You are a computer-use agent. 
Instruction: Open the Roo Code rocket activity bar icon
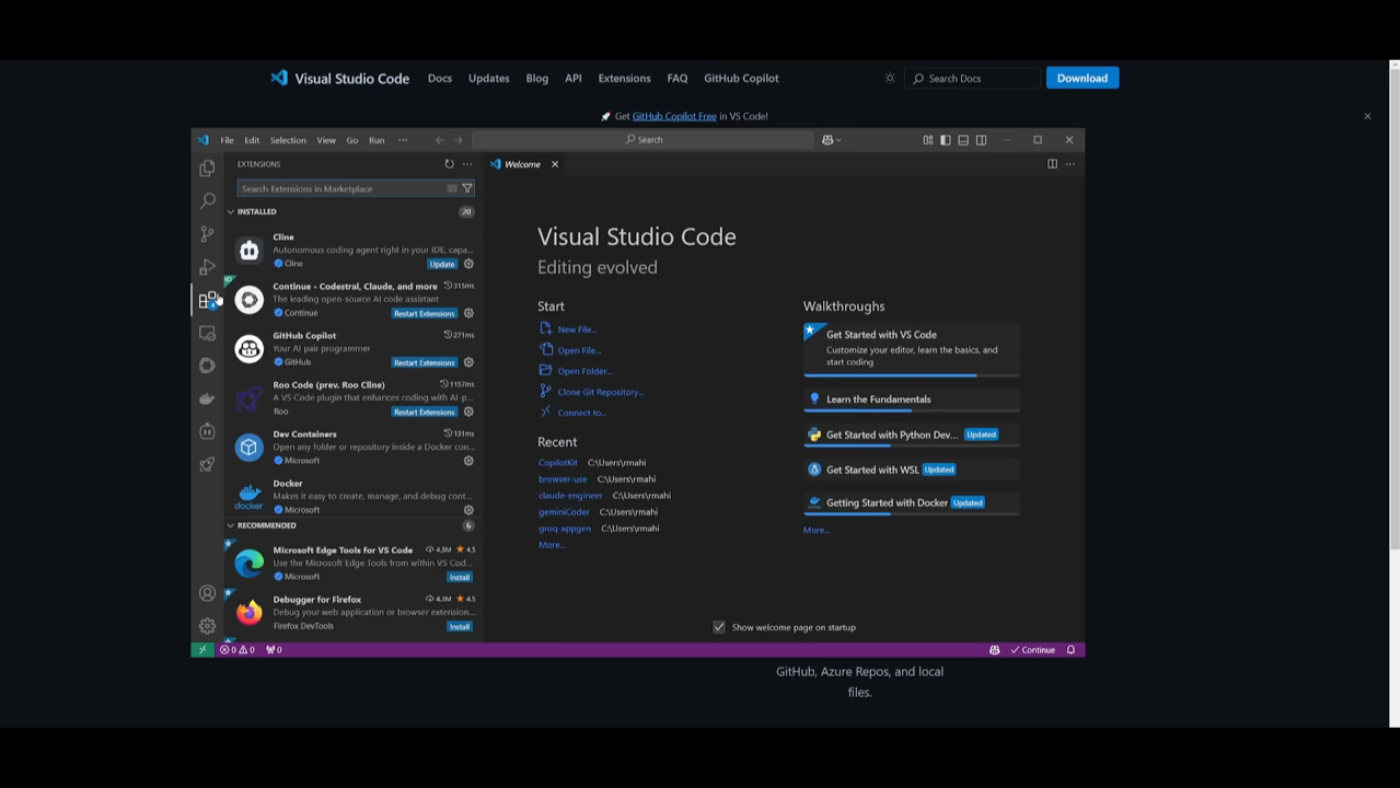(x=207, y=465)
